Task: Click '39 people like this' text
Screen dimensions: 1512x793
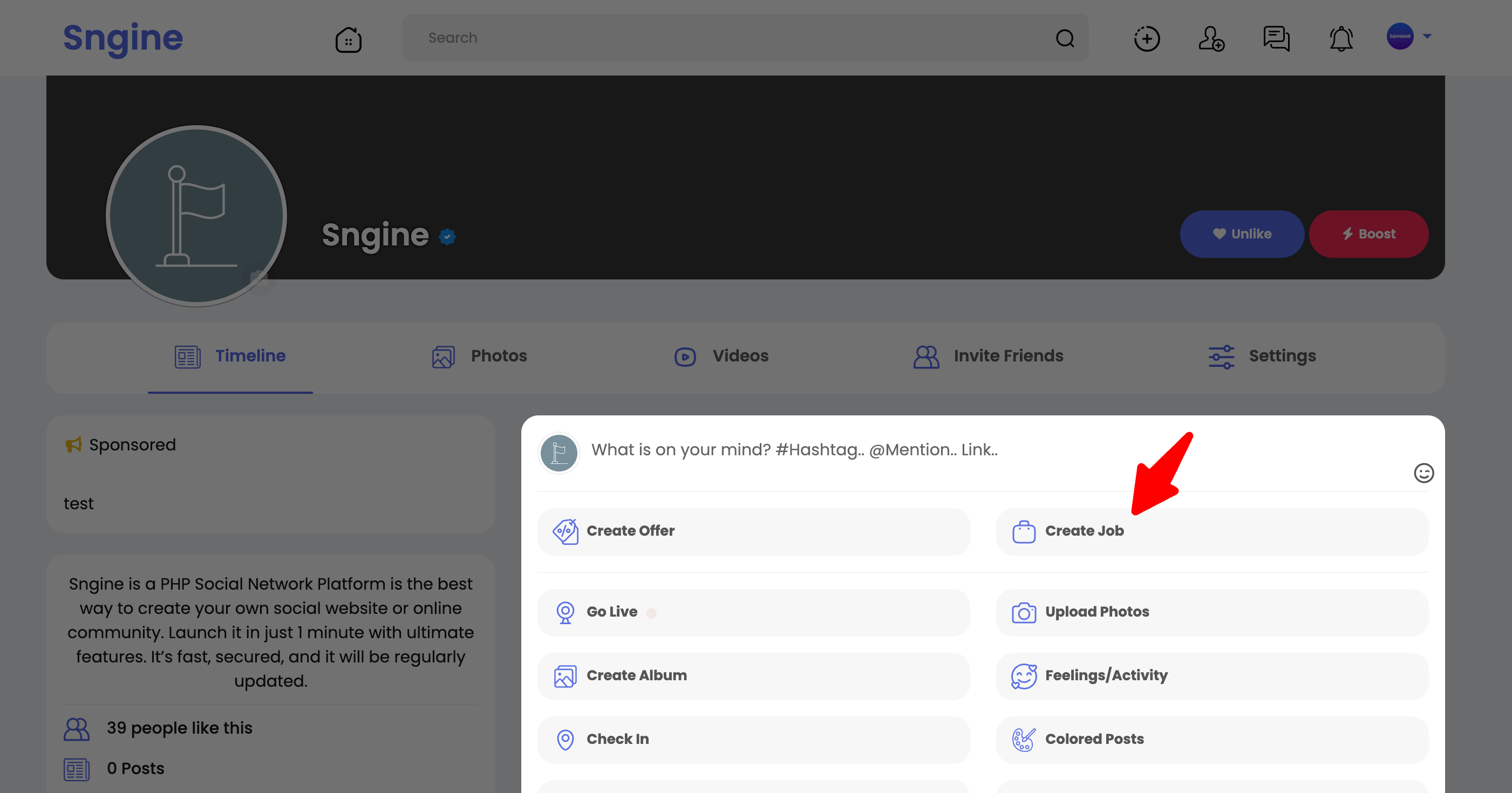Action: pos(180,728)
